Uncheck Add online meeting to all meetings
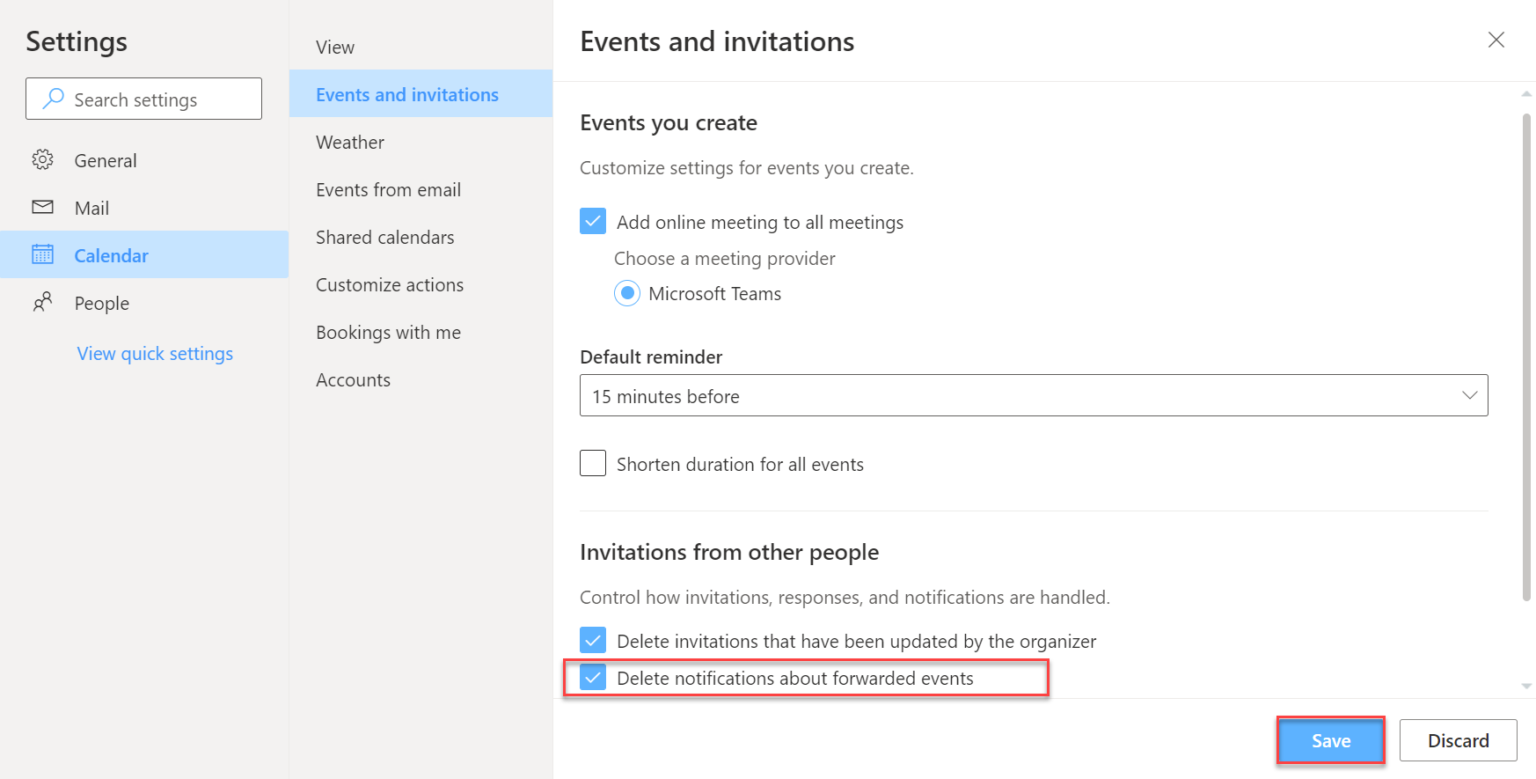The image size is (1536, 779). 593,221
